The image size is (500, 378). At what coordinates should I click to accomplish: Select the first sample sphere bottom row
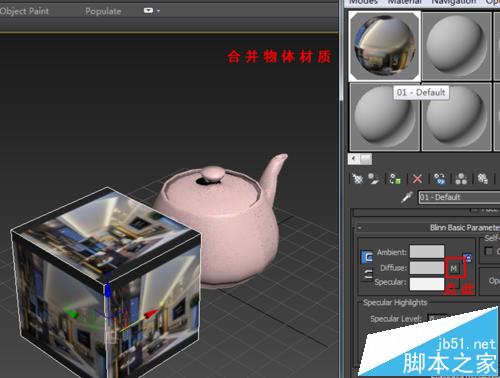tap(384, 117)
